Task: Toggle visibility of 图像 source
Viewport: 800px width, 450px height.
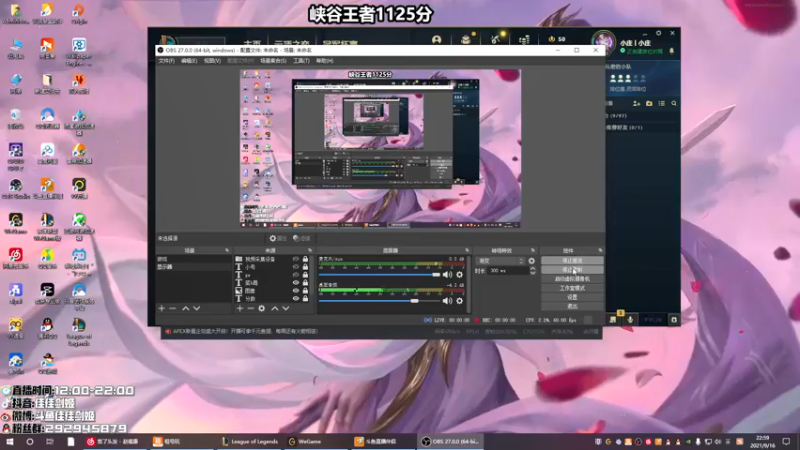Action: coord(295,291)
